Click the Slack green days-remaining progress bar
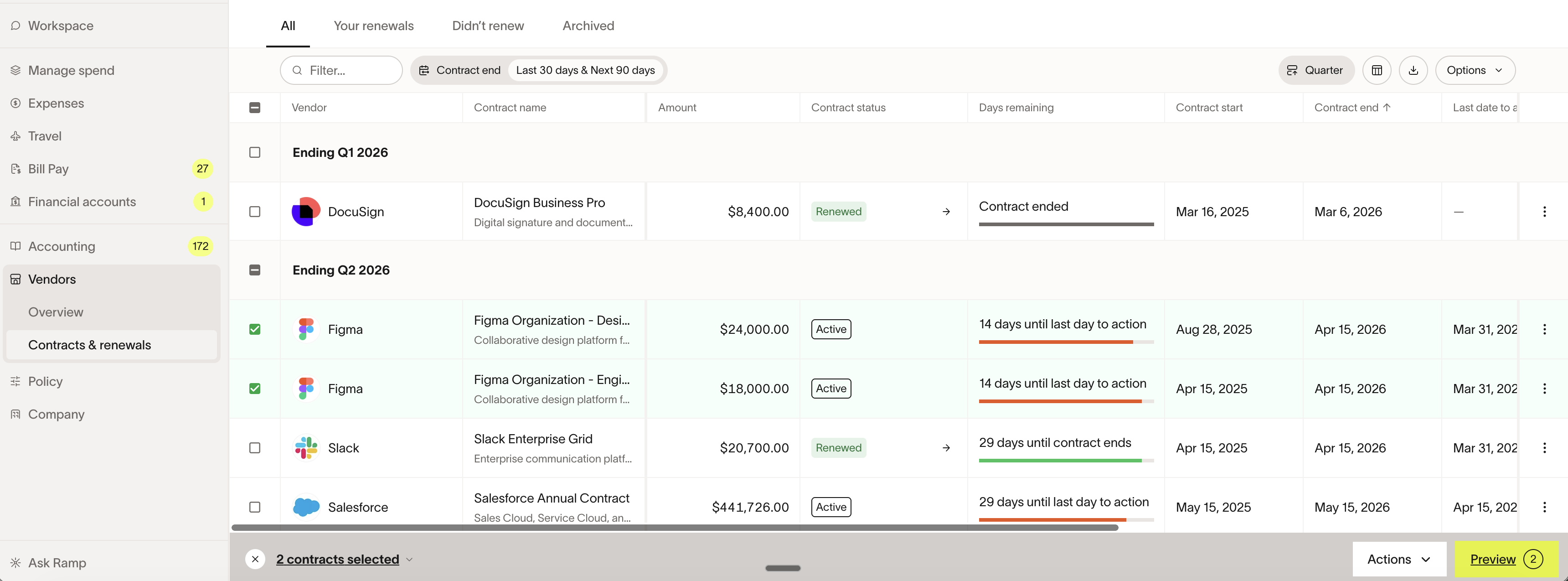This screenshot has width=1568, height=581. point(1066,461)
